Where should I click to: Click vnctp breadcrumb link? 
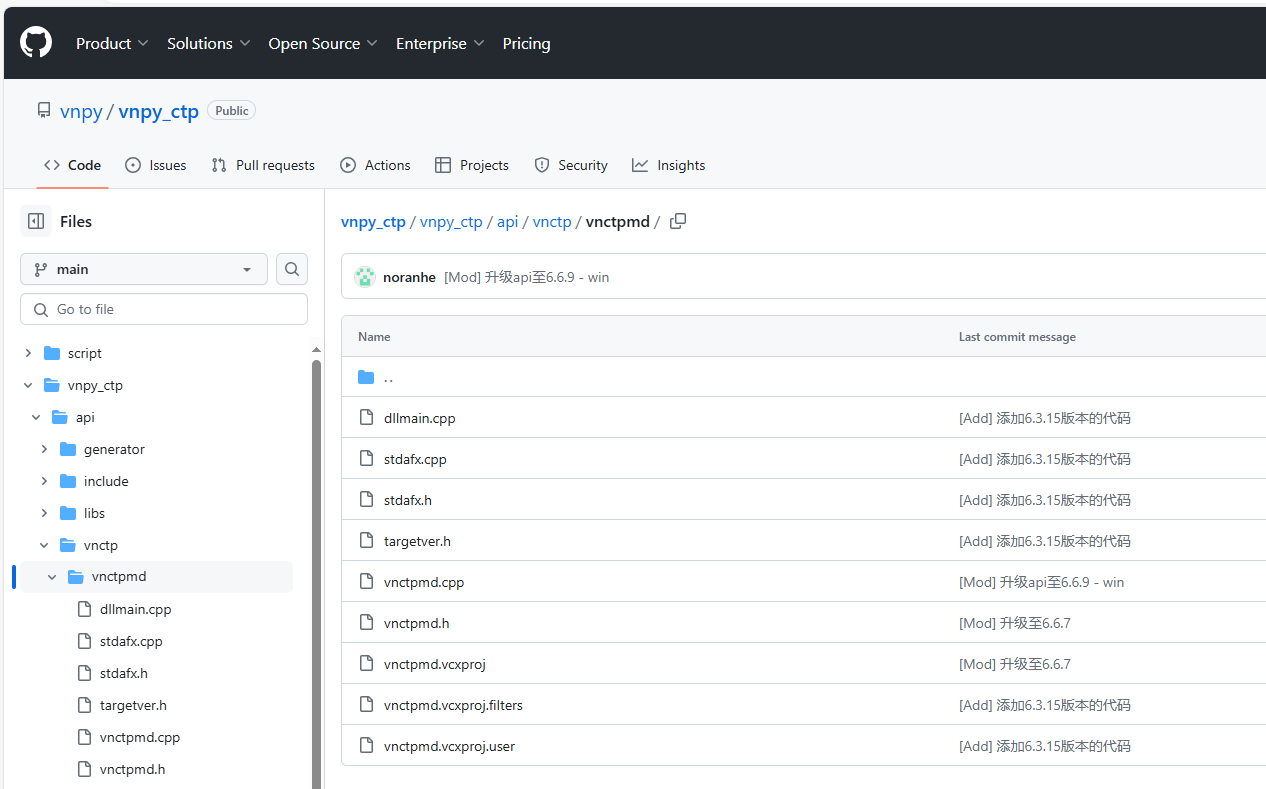pyautogui.click(x=552, y=222)
